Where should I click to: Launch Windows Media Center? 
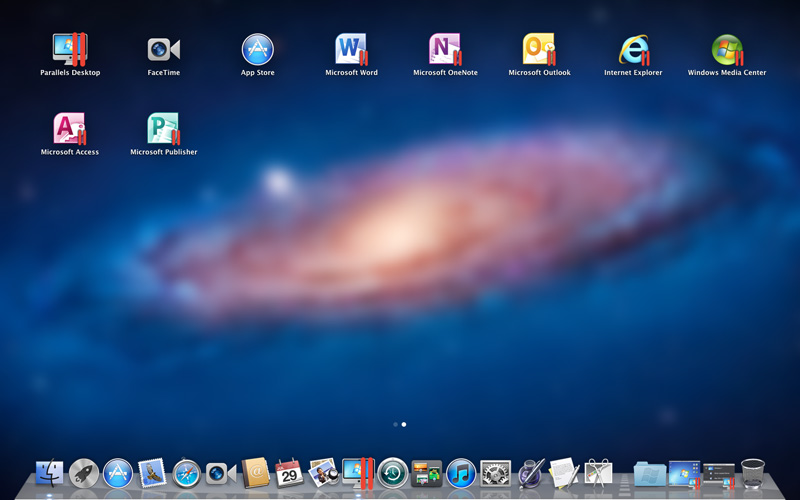(727, 49)
